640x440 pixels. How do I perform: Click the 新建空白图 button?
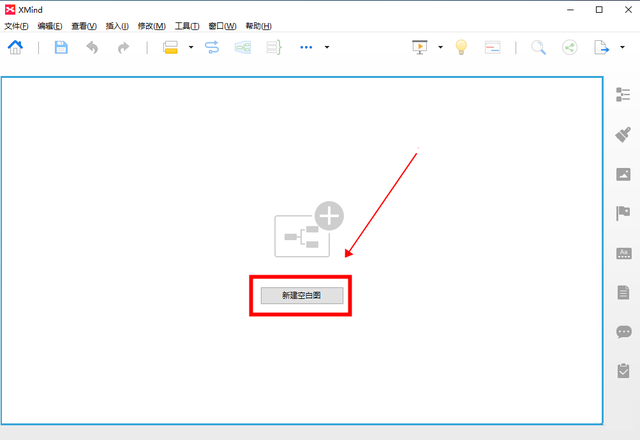pyautogui.click(x=302, y=296)
